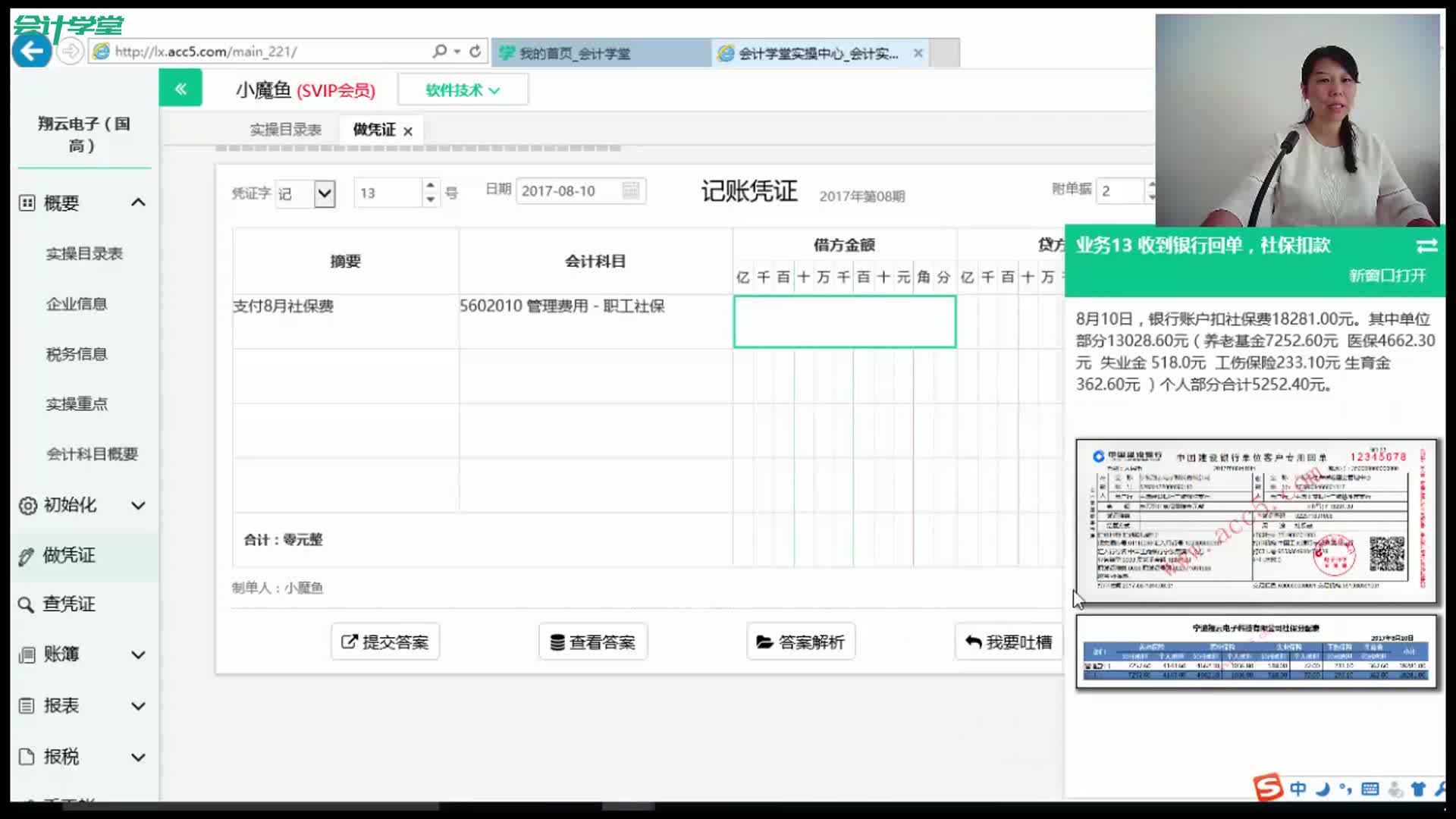1456x819 pixels.
Task: Toggle the 中/英 language icon in Sogou bar
Action: pos(1298,789)
